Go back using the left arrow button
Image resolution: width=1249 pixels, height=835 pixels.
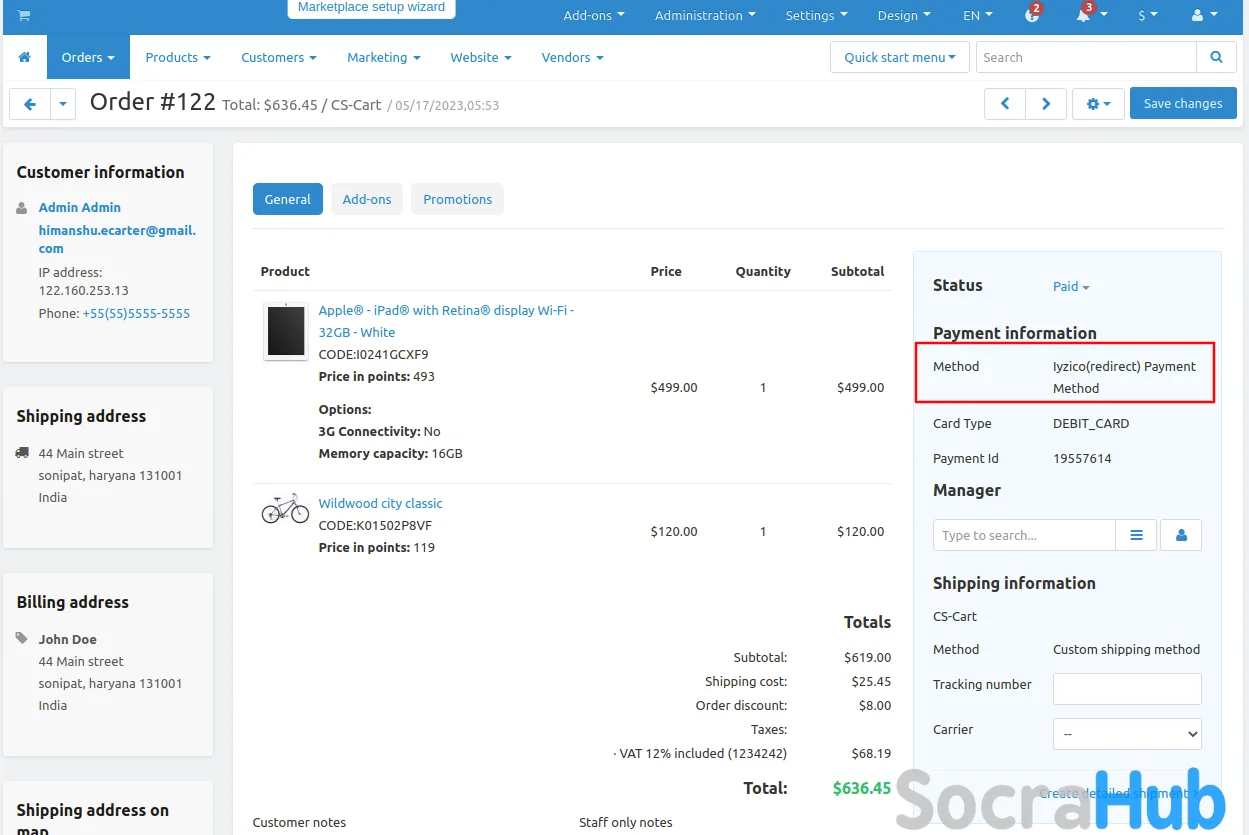(30, 104)
